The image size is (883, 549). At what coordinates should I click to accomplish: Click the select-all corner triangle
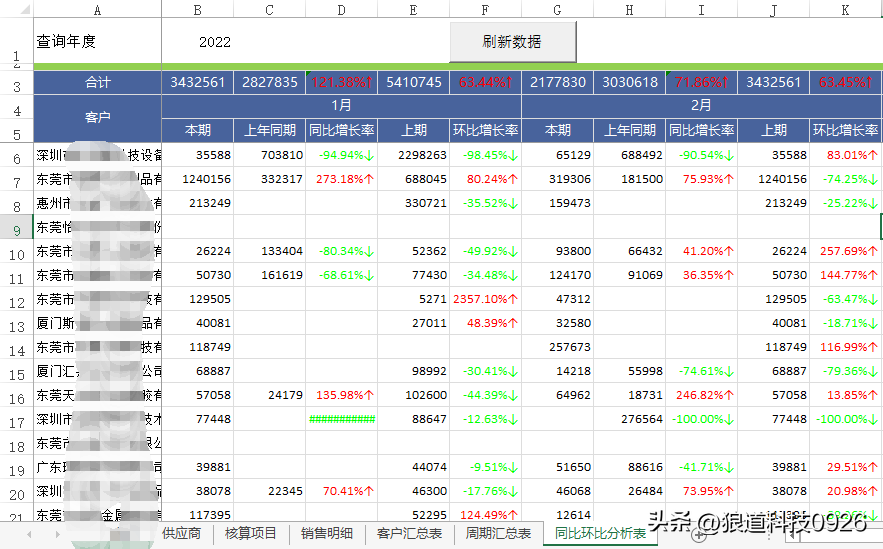click(25, 9)
